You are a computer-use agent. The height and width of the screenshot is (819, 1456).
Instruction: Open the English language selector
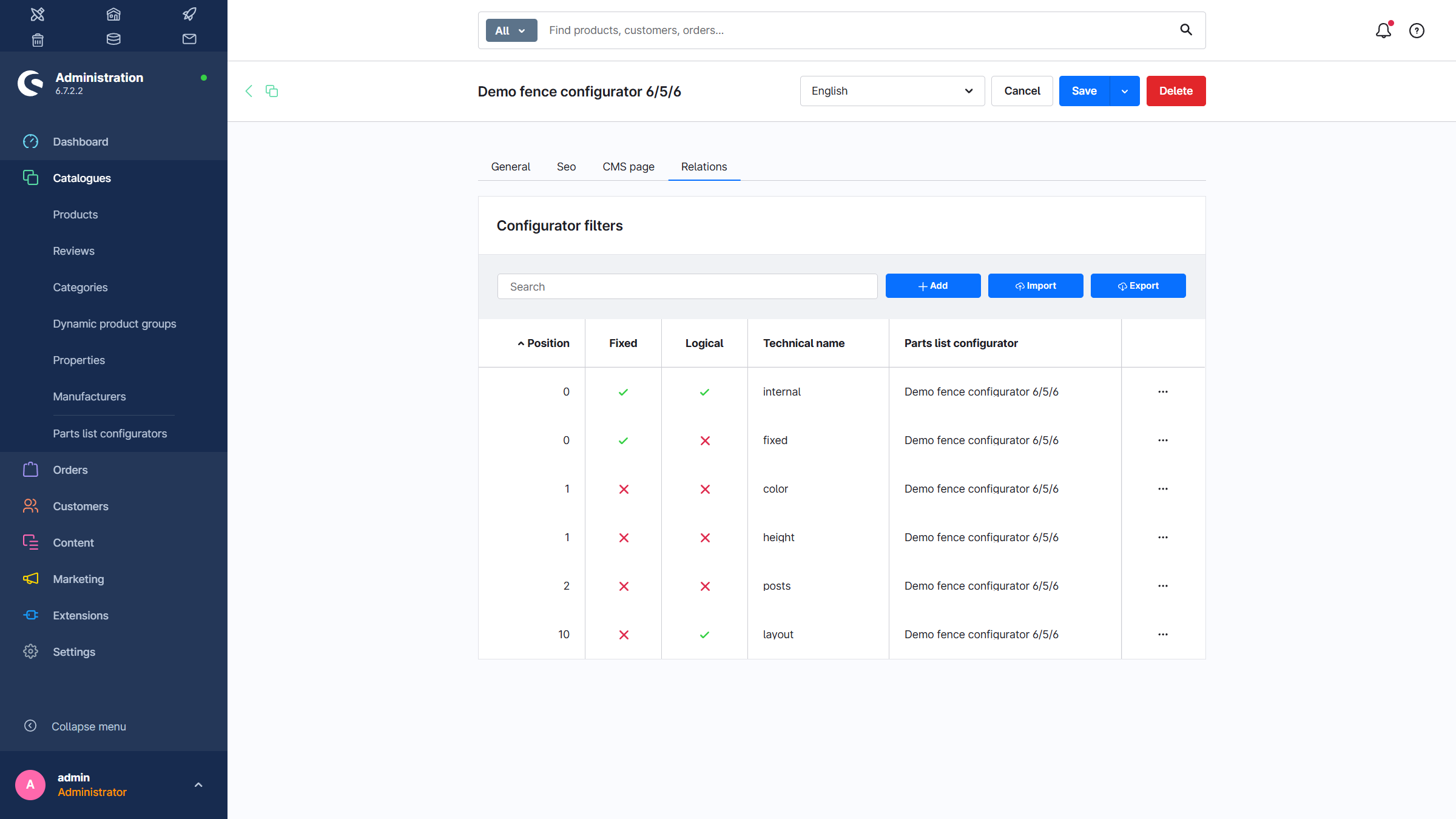(892, 91)
